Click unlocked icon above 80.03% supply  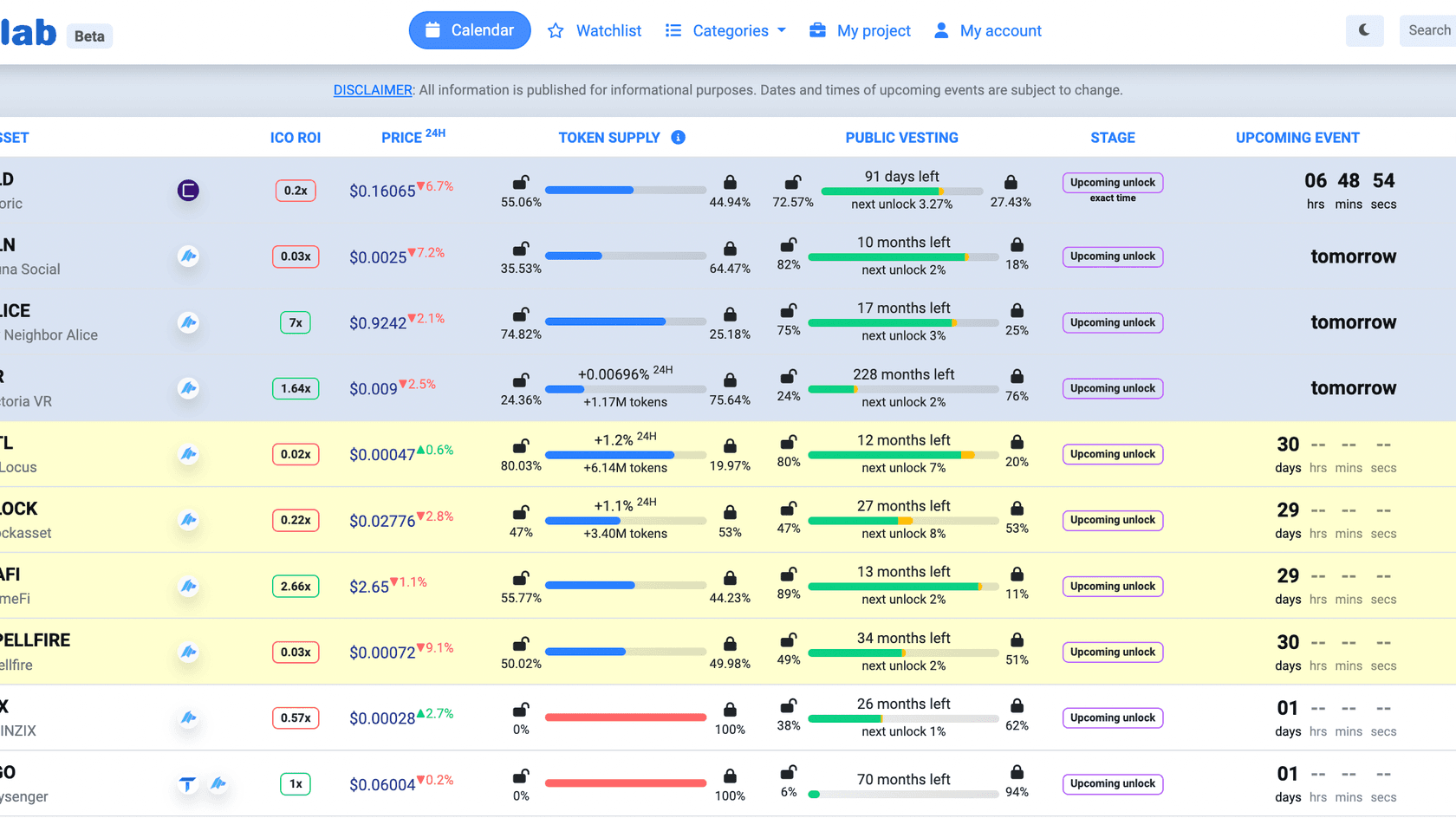521,446
